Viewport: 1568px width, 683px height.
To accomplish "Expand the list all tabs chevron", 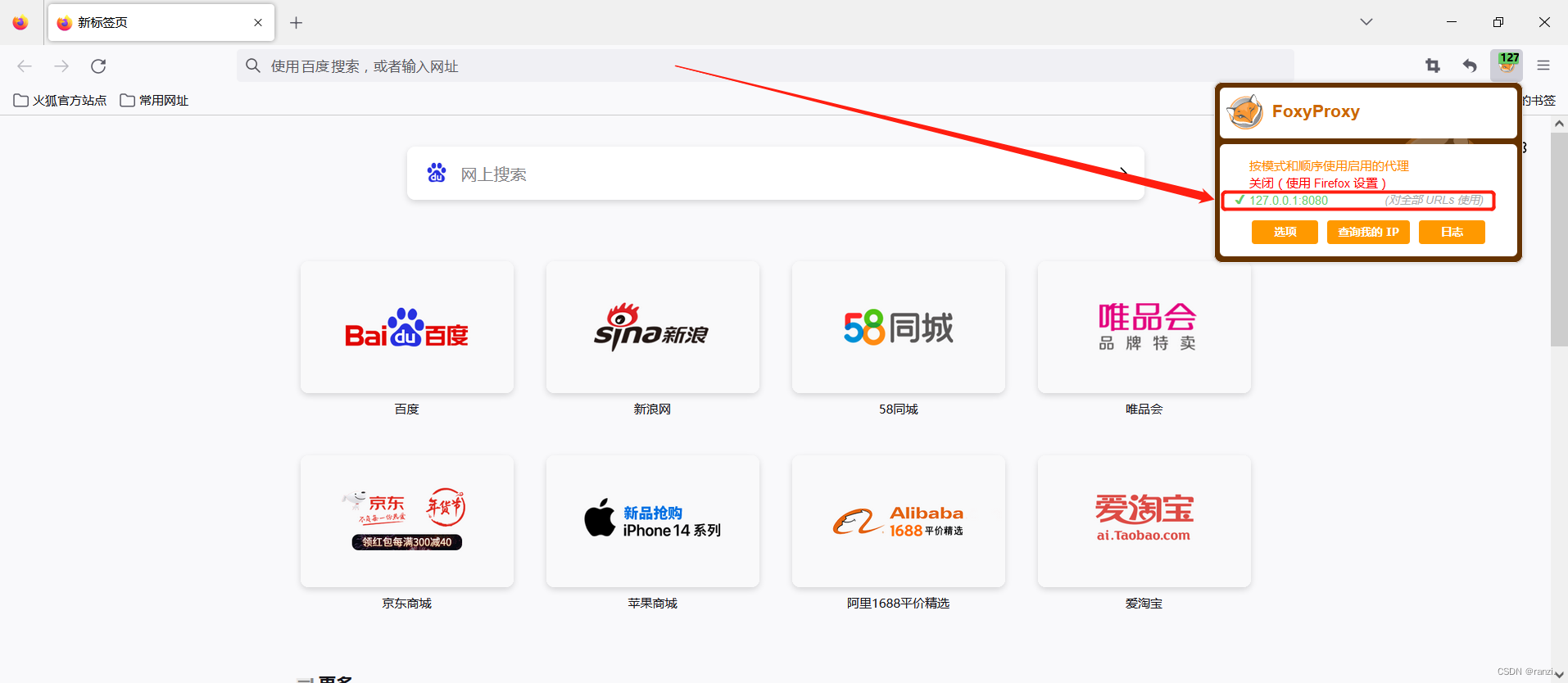I will coord(1366,22).
